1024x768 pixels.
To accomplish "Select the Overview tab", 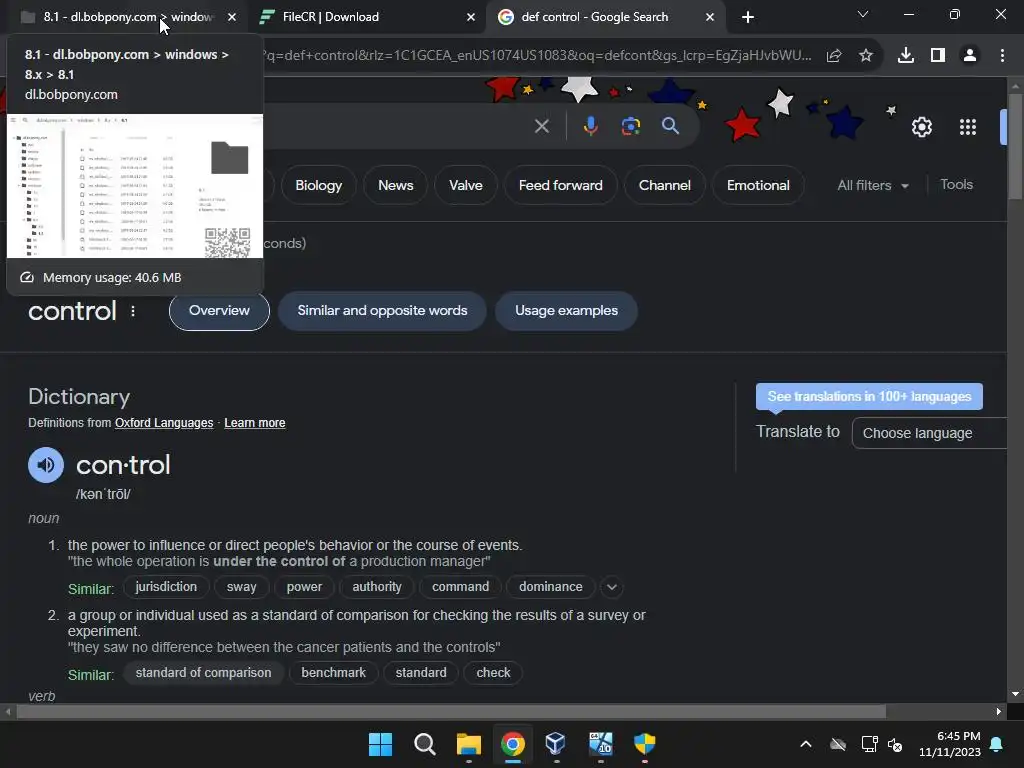I will coord(219,311).
